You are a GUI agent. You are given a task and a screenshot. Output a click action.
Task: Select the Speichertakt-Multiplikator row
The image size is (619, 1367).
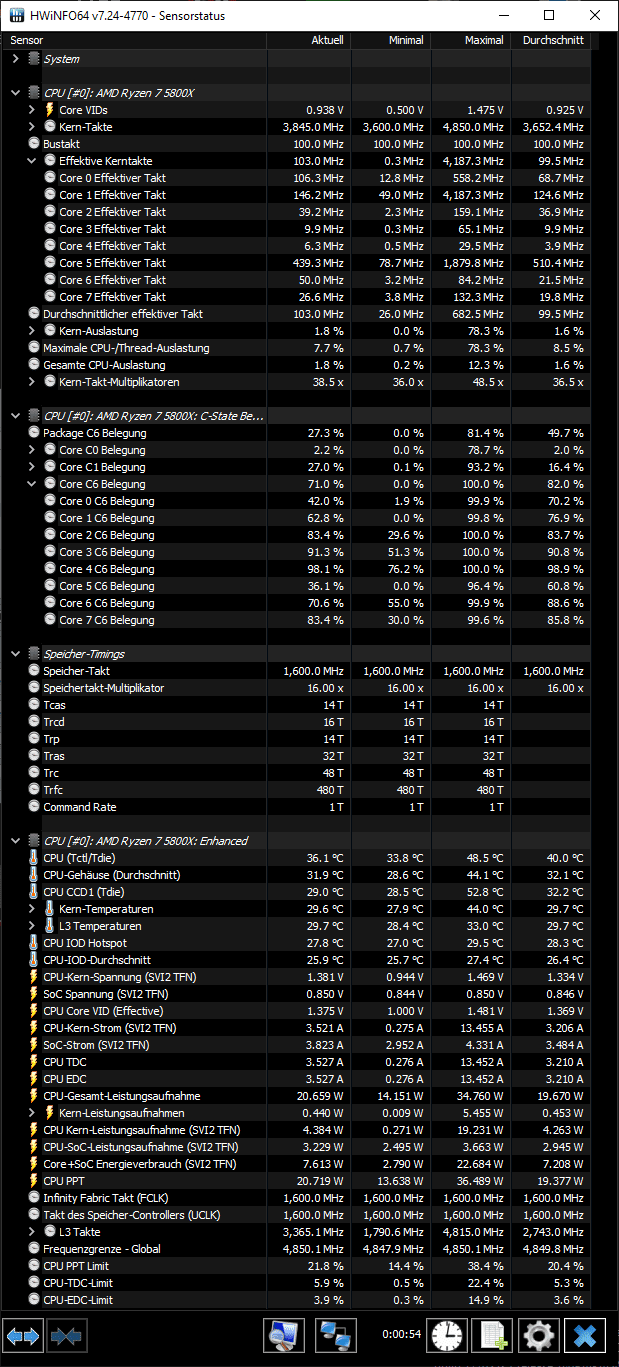(x=297, y=687)
